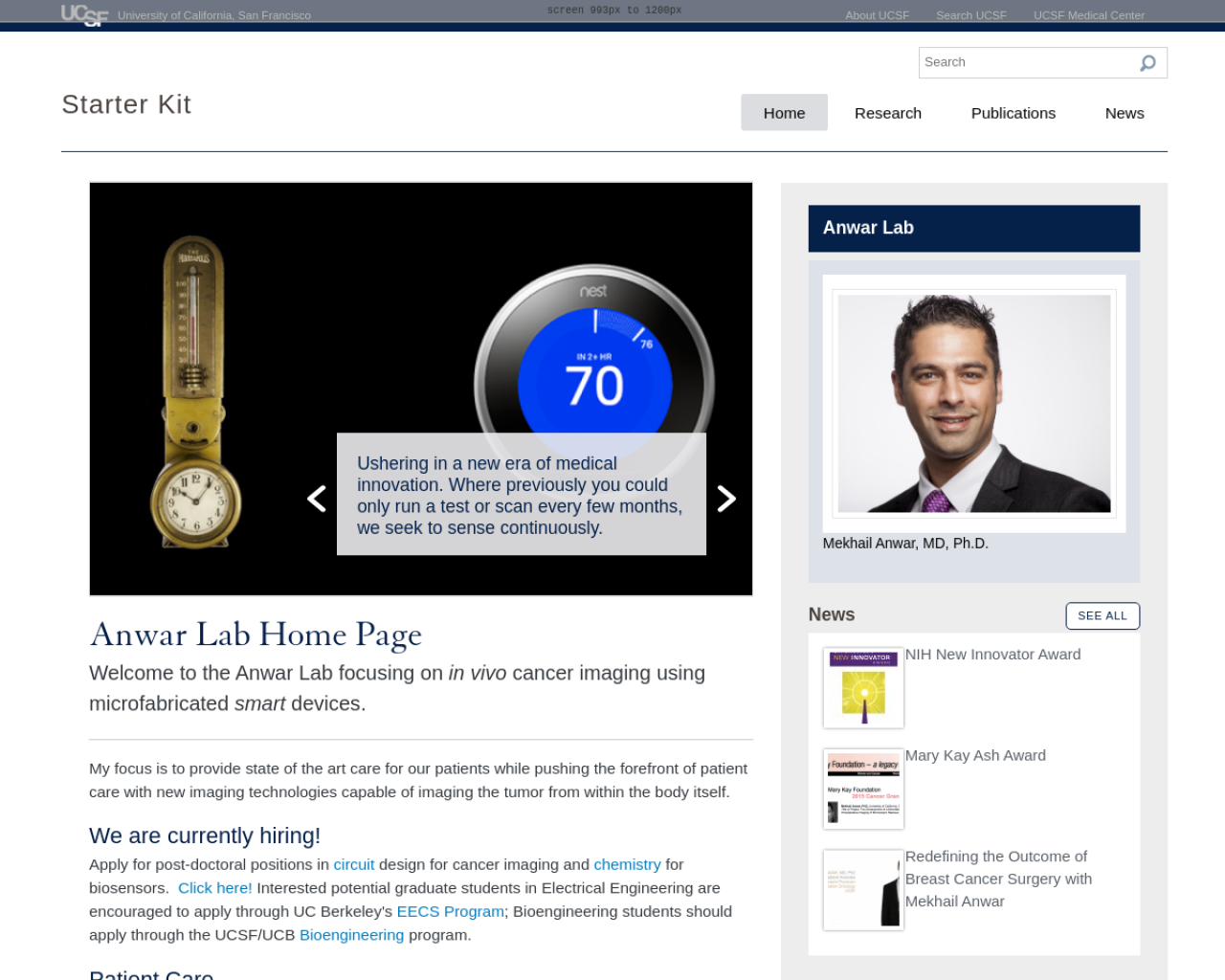Focus the Search input field
The image size is (1225, 980).
(x=1029, y=62)
